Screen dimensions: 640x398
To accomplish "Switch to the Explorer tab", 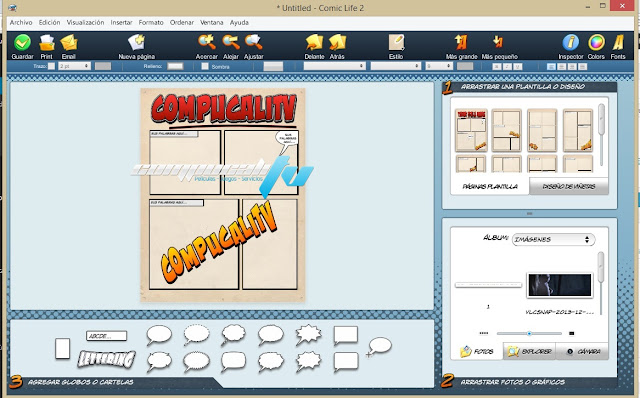I will tap(529, 351).
